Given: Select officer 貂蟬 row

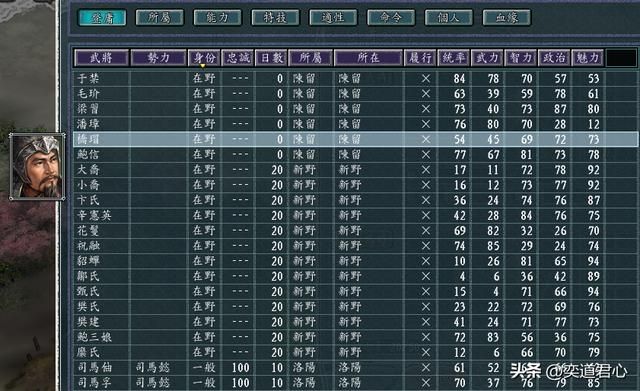Looking at the screenshot, I should click(355, 261).
